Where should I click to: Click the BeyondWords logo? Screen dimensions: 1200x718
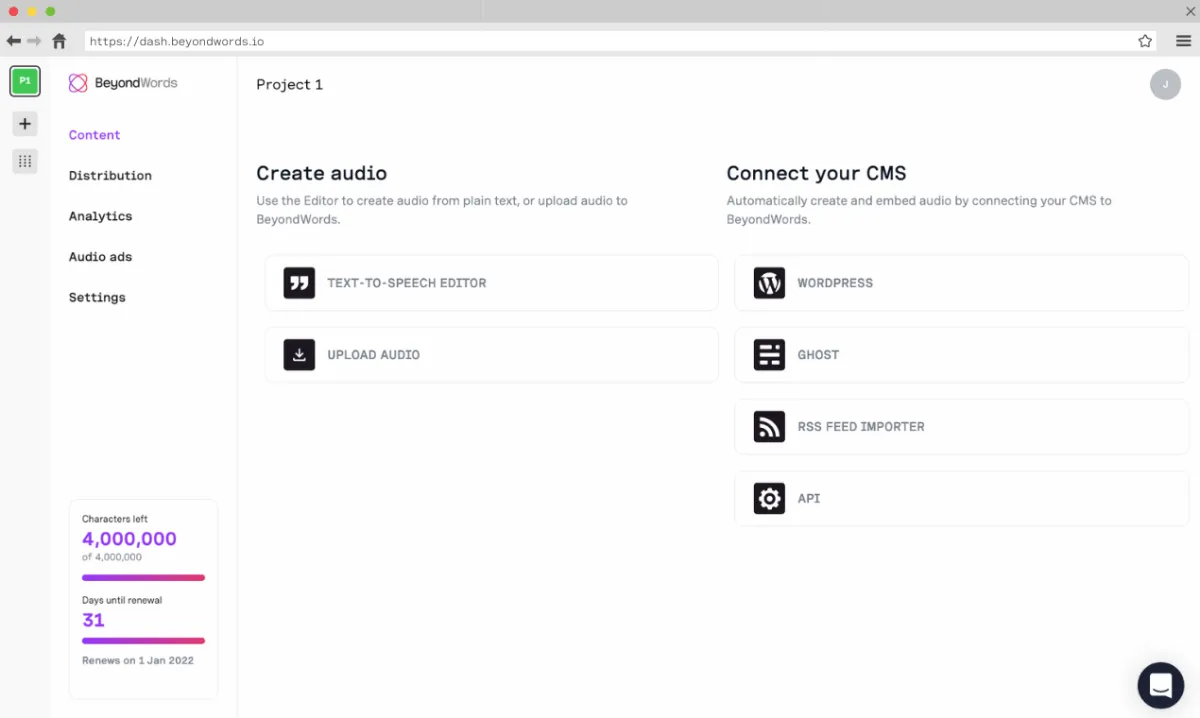[123, 83]
